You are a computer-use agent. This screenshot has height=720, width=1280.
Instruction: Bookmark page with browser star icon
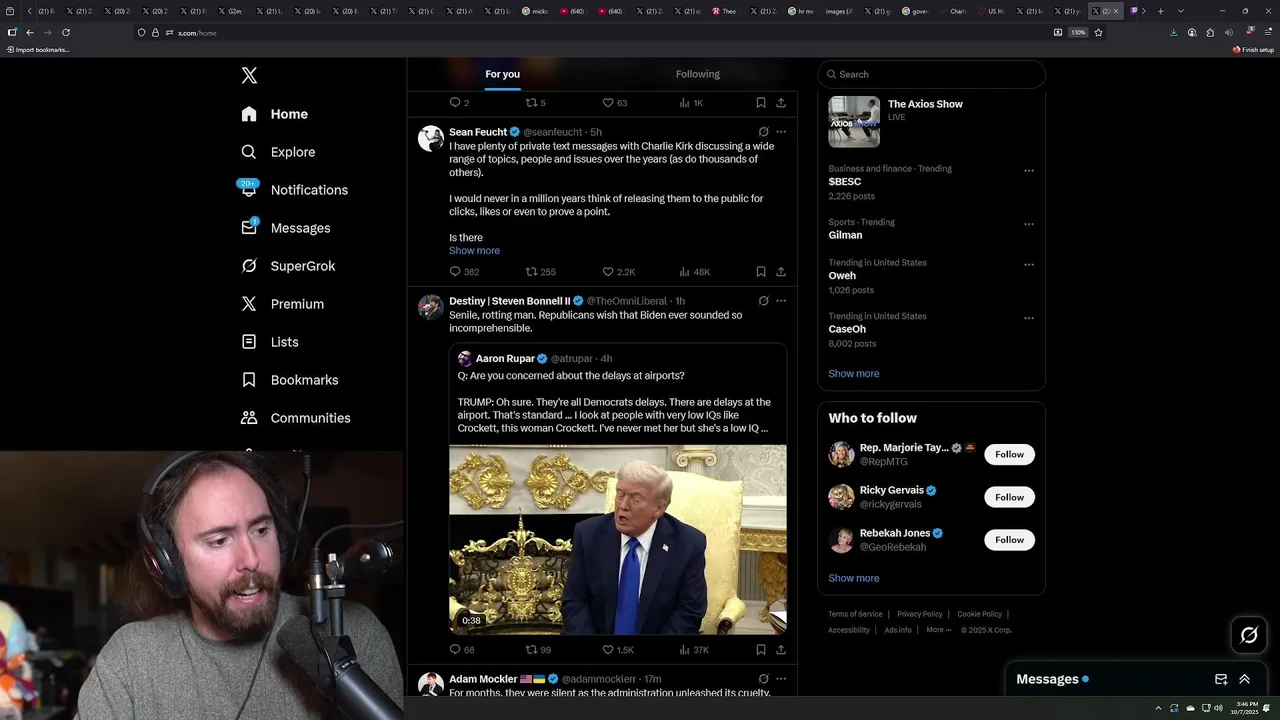pos(1098,32)
